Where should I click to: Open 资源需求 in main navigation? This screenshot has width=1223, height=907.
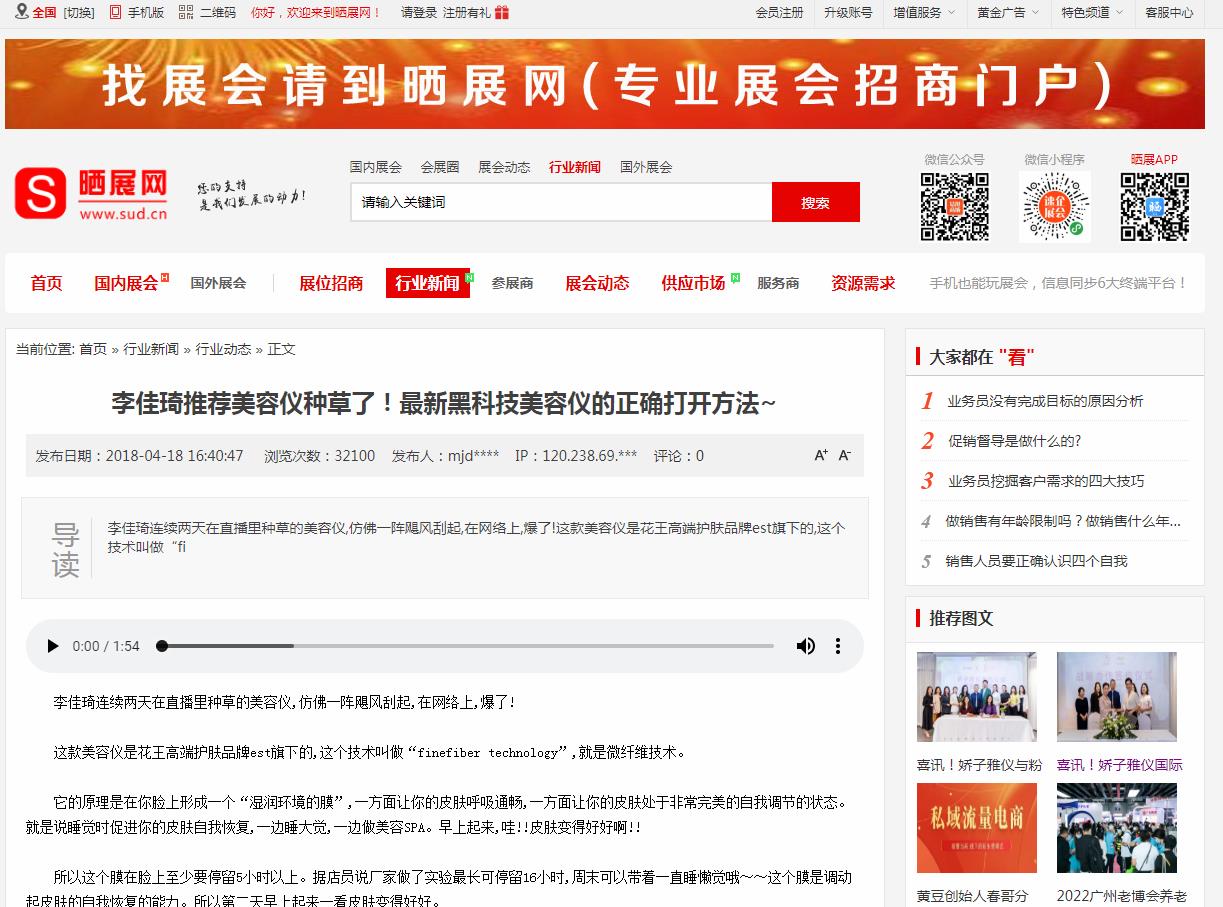[863, 283]
